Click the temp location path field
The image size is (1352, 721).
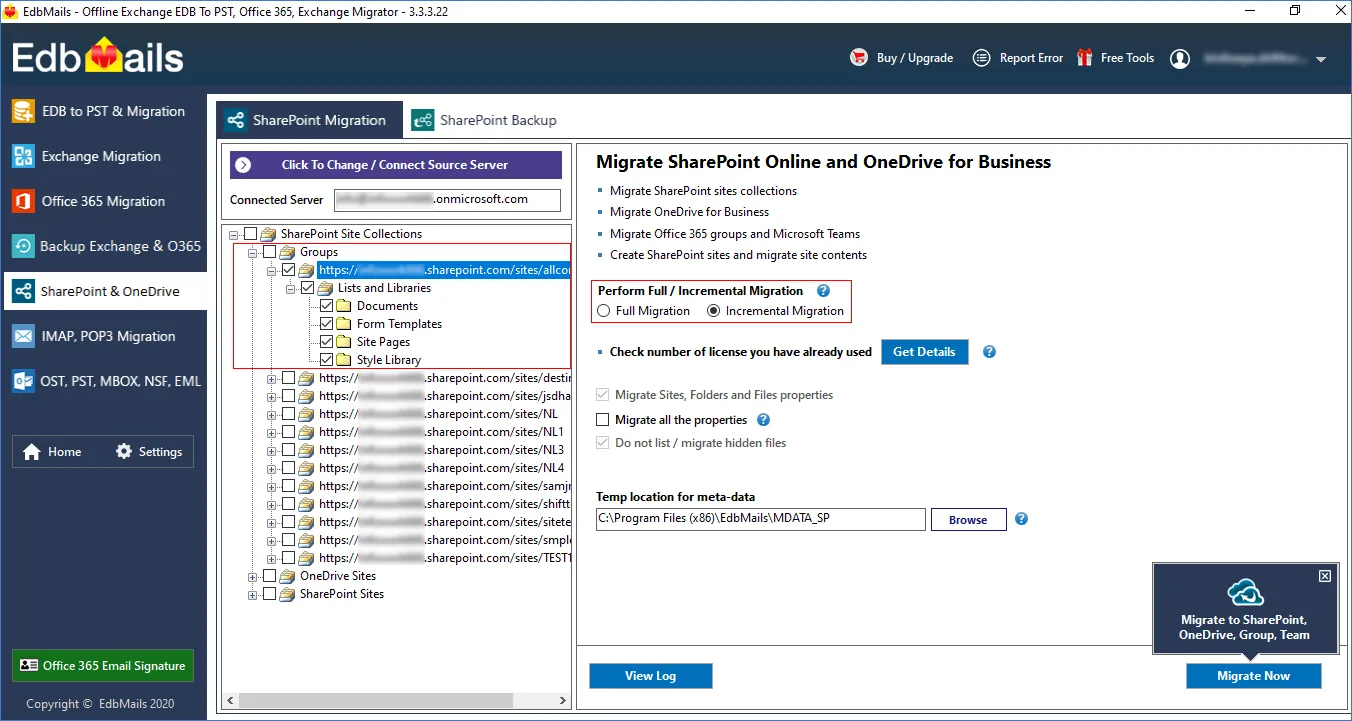tap(760, 519)
